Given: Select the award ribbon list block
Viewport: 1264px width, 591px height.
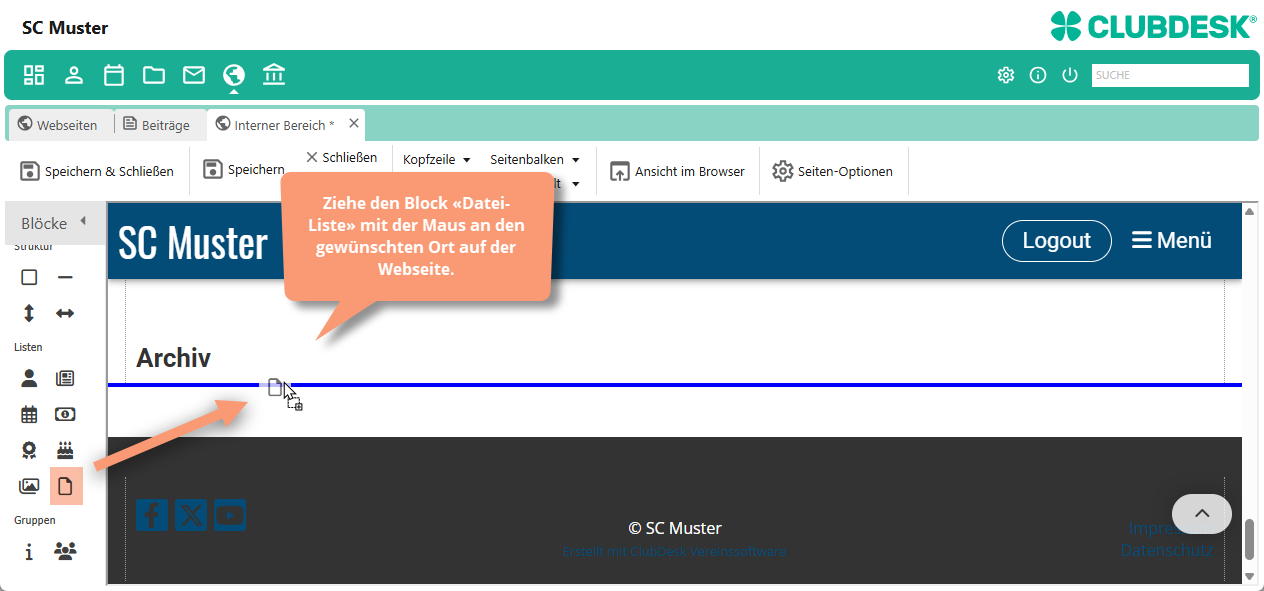Looking at the screenshot, I should click(x=29, y=450).
